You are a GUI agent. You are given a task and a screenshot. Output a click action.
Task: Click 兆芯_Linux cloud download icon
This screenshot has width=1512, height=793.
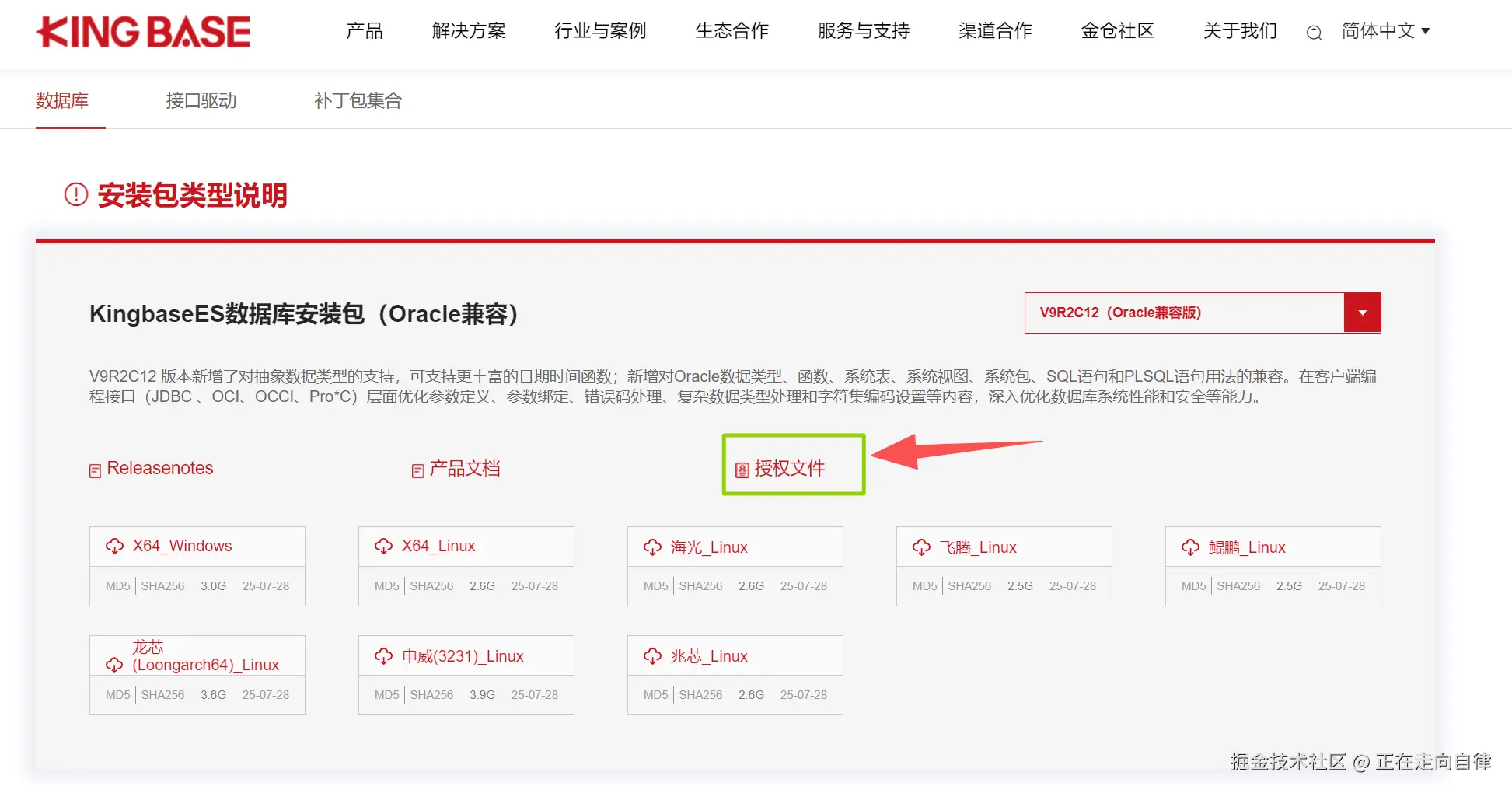(x=652, y=656)
